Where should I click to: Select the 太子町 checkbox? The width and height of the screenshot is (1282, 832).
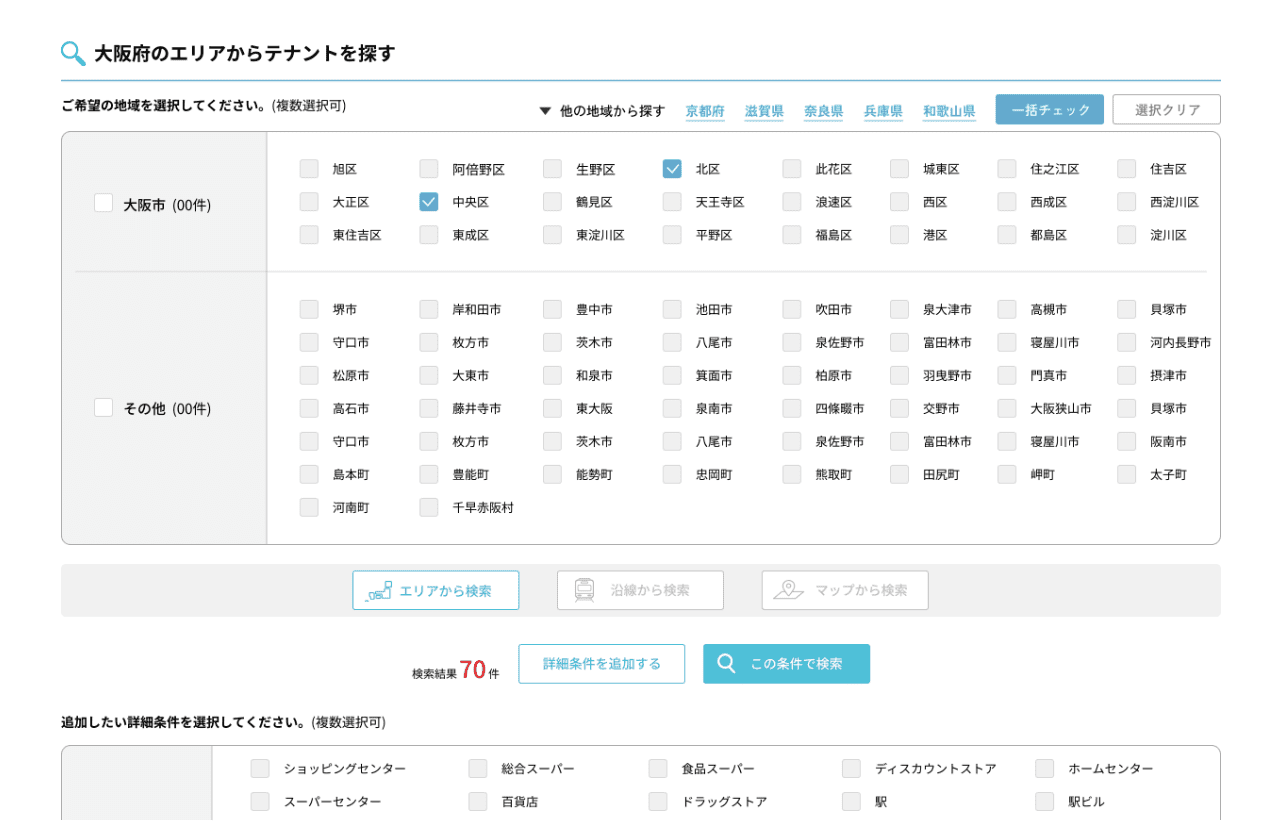(1127, 475)
